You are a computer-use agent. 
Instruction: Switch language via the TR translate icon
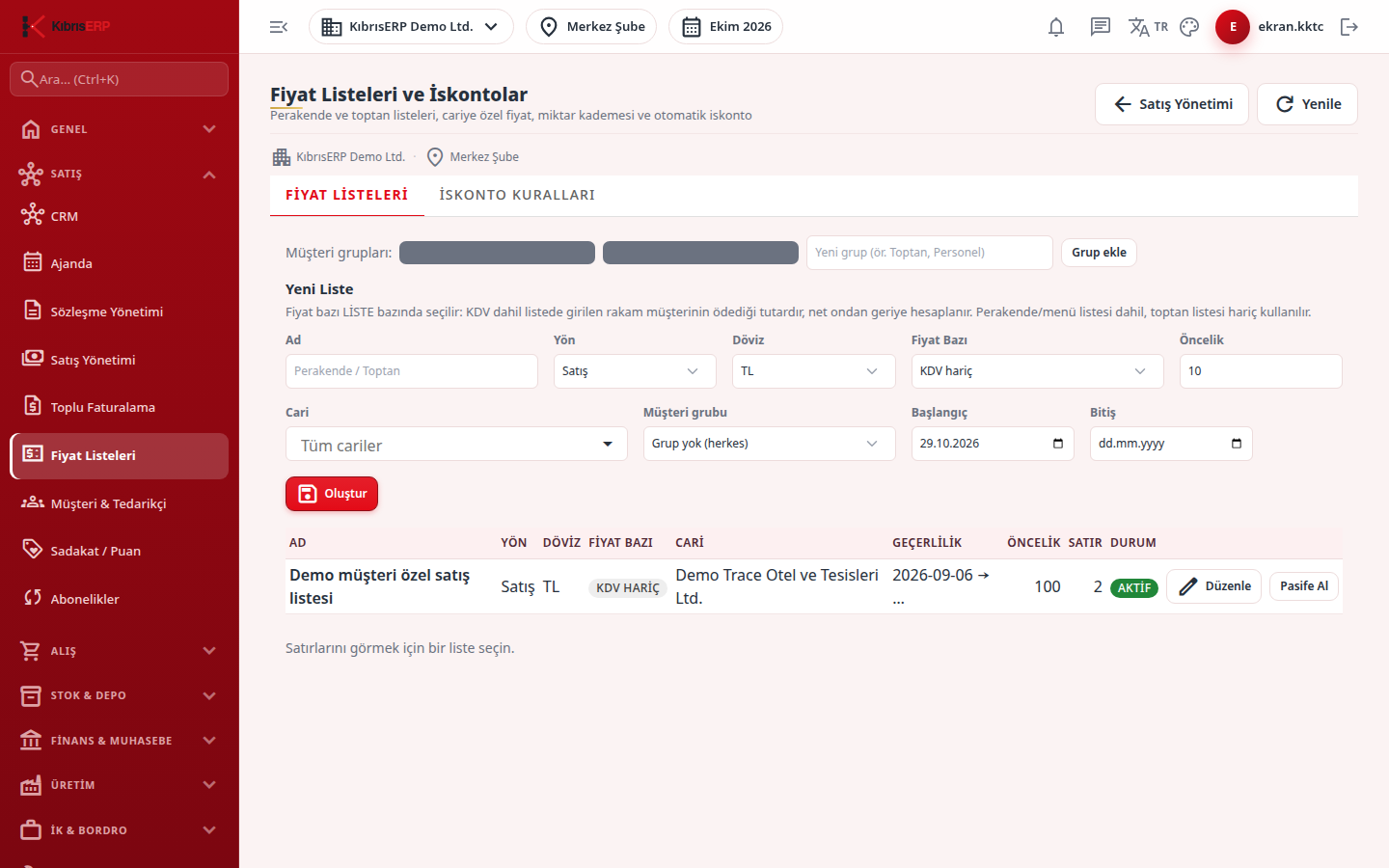click(1148, 27)
